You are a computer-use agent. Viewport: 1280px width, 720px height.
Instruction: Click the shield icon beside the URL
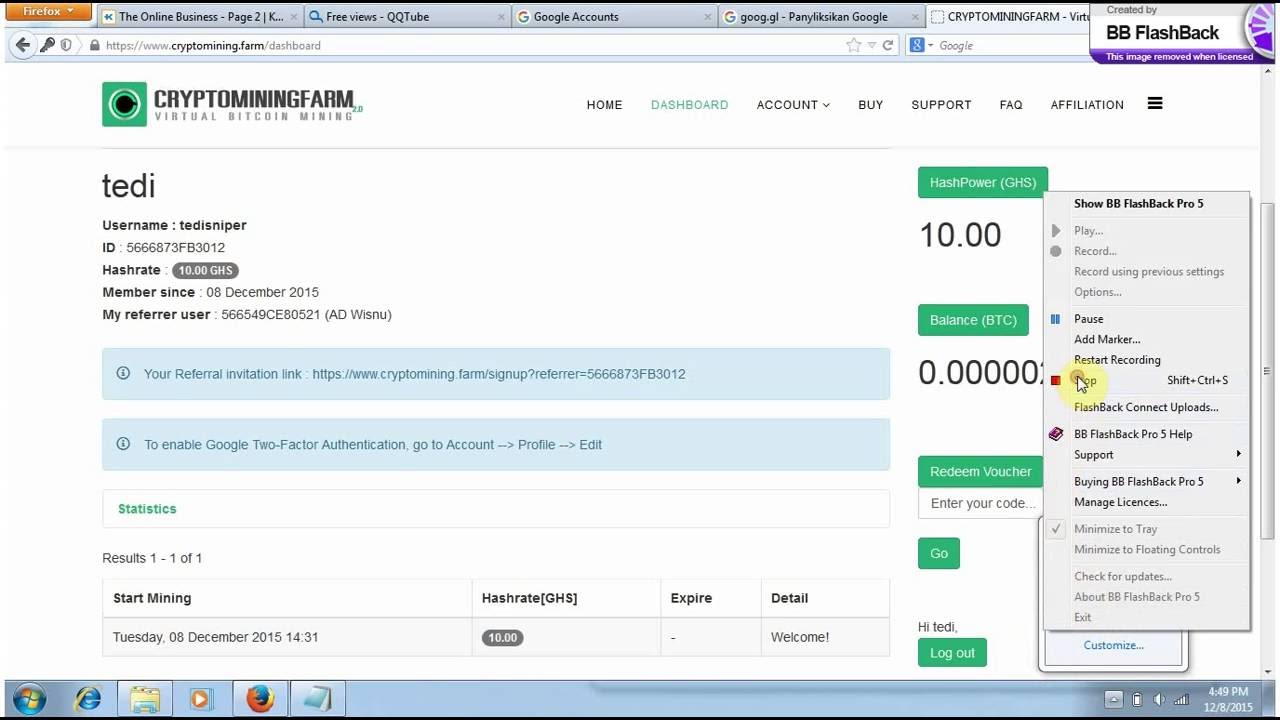tap(66, 45)
